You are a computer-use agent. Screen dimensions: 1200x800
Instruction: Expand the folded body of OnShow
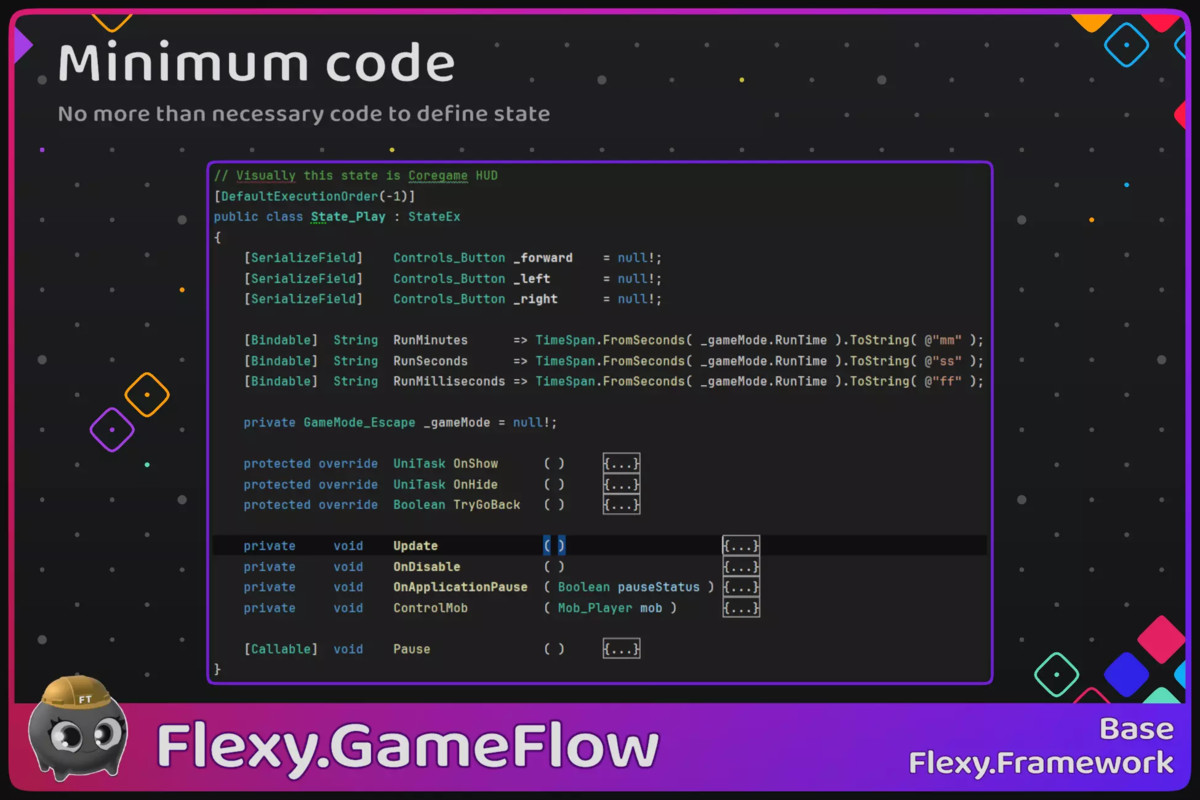(x=621, y=464)
